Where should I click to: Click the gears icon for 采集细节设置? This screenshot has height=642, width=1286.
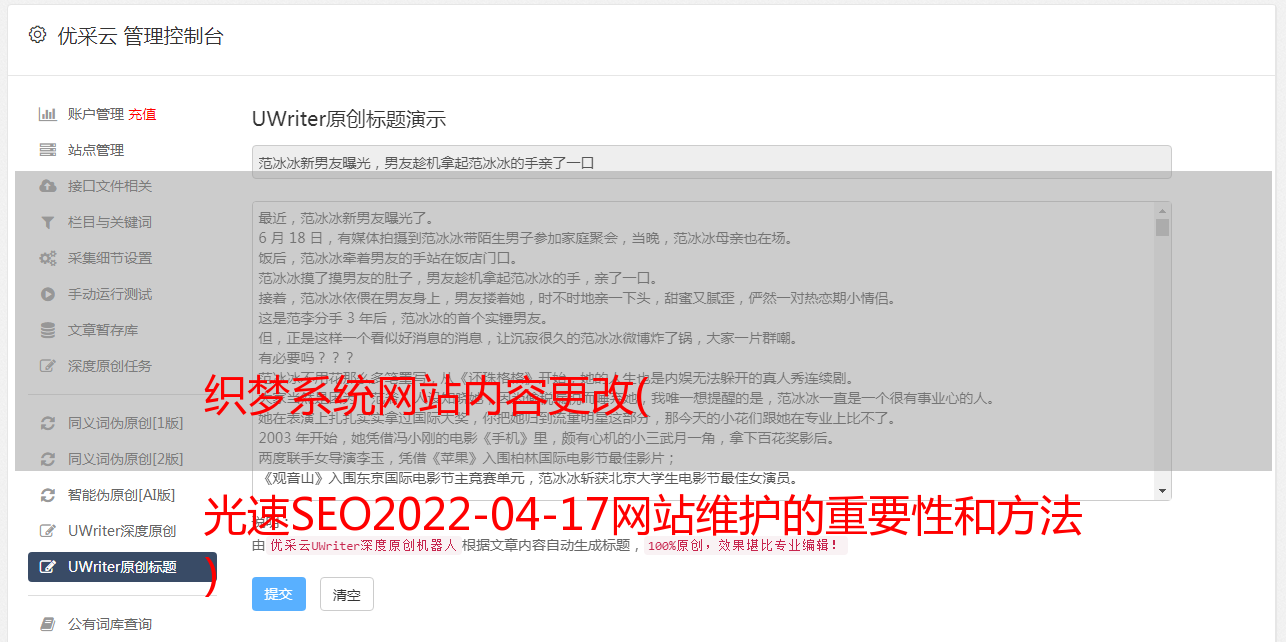[47, 258]
